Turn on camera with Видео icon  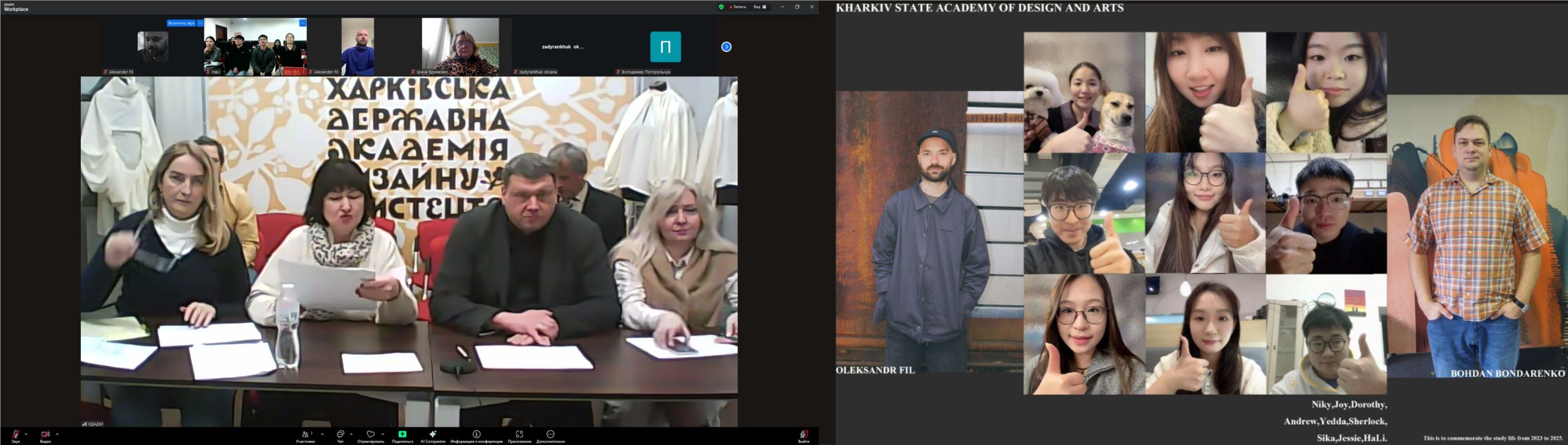coord(45,435)
